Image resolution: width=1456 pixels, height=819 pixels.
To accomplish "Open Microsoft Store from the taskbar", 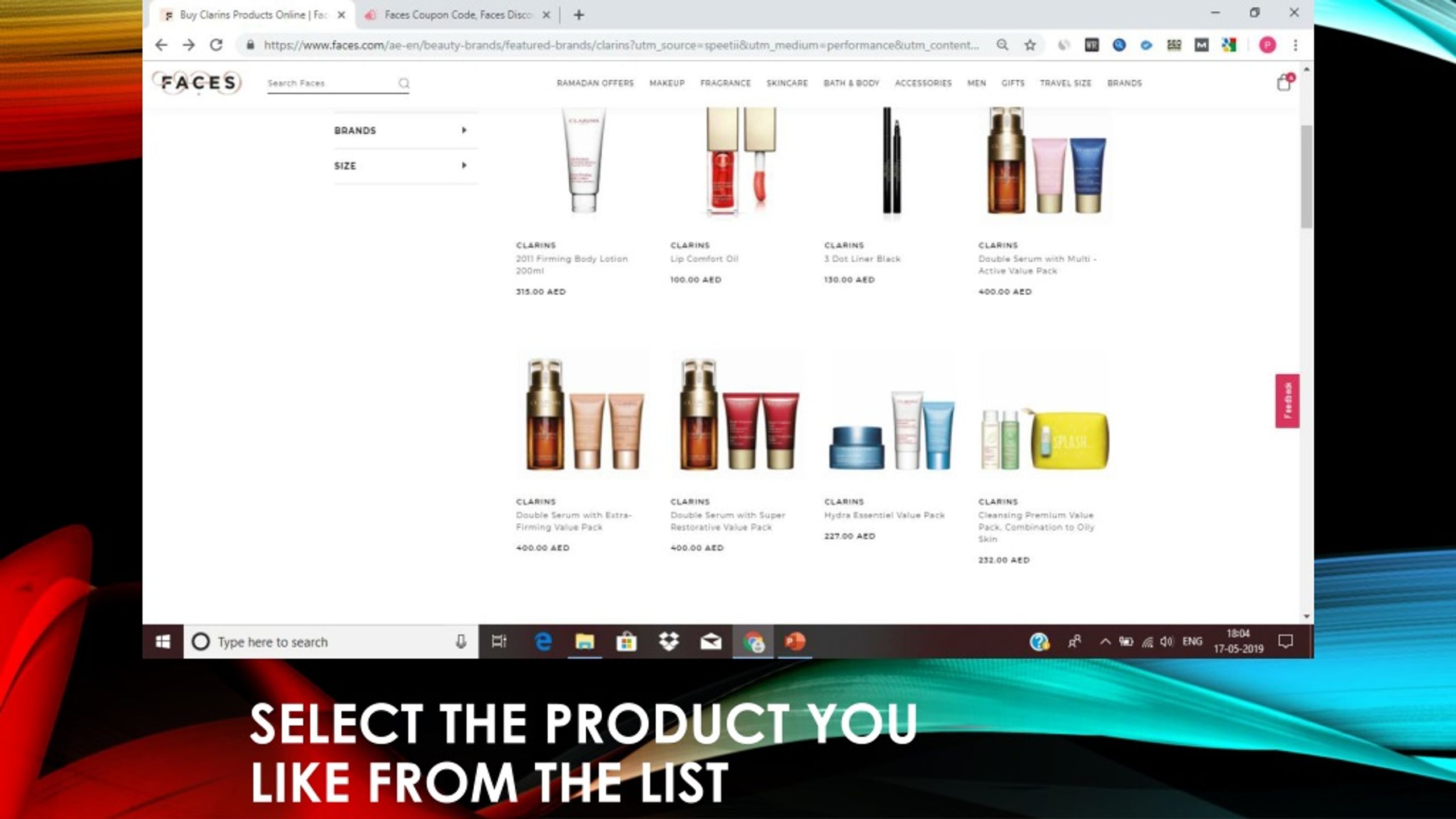I will tap(626, 642).
